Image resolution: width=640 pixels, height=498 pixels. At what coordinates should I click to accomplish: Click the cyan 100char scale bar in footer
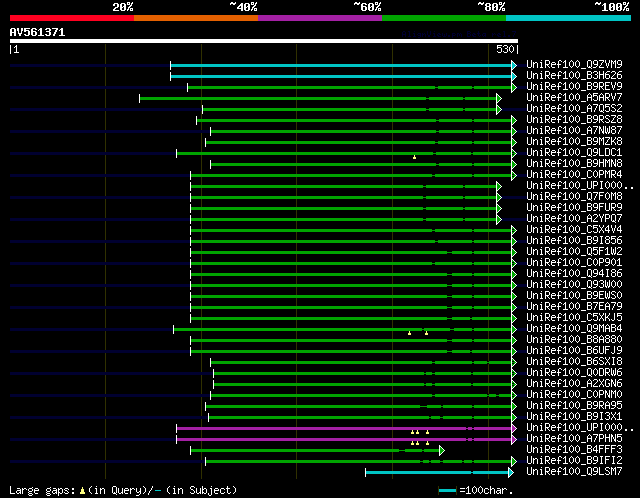pyautogui.click(x=447, y=490)
